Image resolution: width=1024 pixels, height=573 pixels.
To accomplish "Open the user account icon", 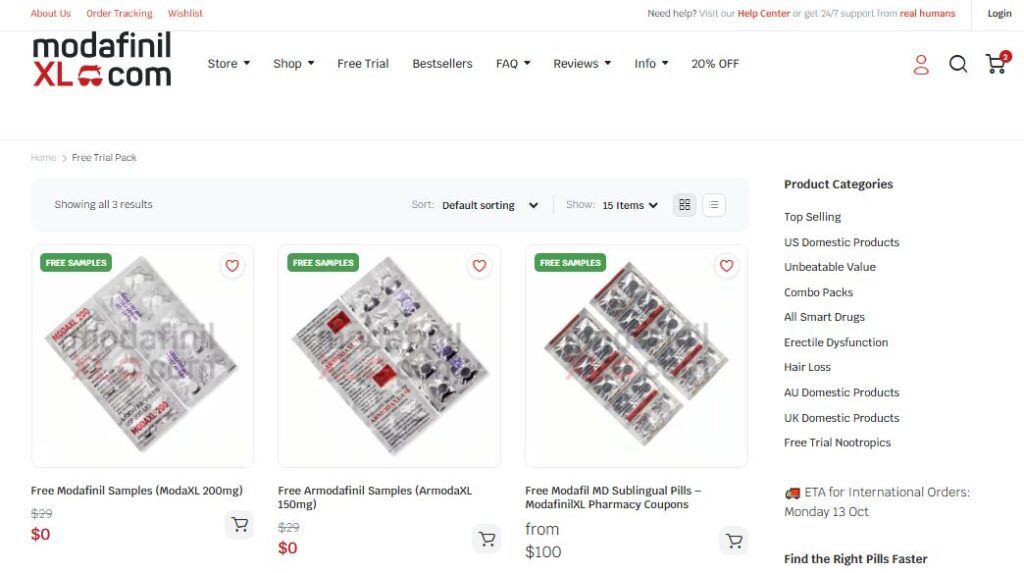I will (x=921, y=64).
